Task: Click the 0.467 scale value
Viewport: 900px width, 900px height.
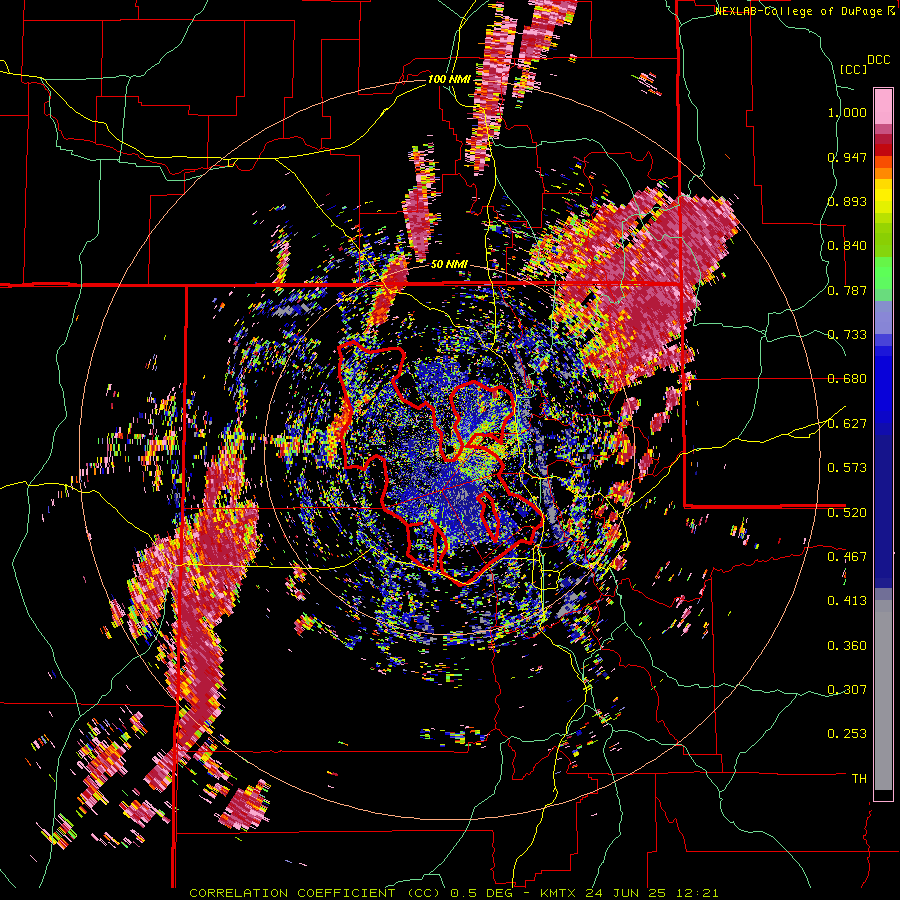Action: [847, 556]
